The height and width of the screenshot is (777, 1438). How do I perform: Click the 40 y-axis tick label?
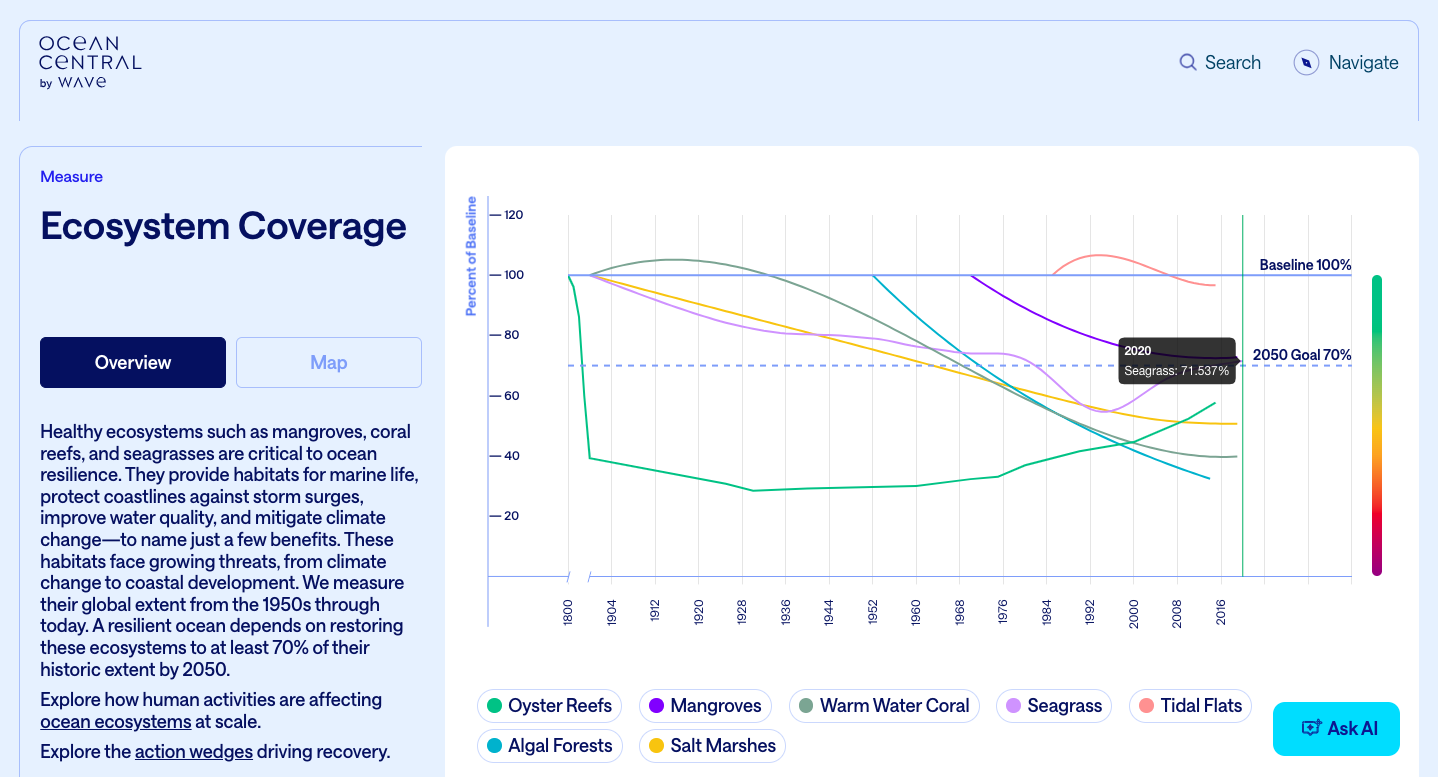[512, 456]
